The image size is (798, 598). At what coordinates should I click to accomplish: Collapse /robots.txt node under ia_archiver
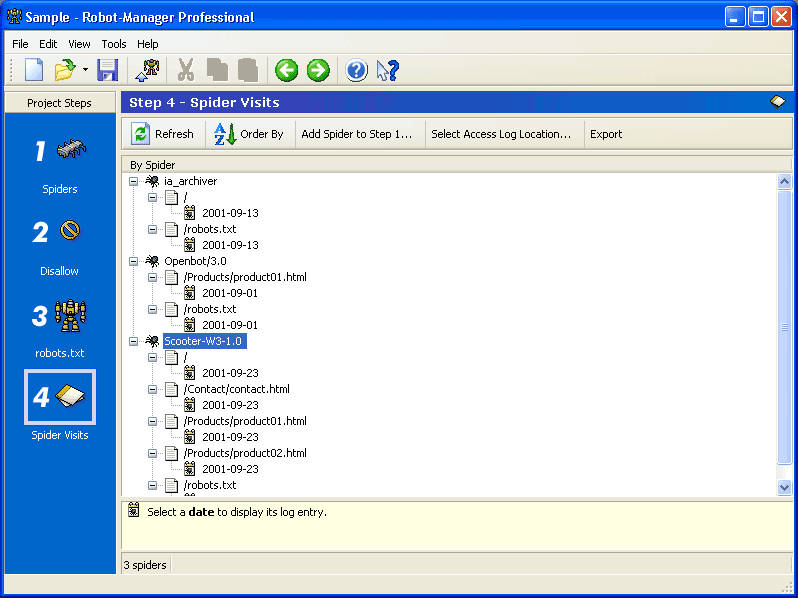[x=152, y=229]
